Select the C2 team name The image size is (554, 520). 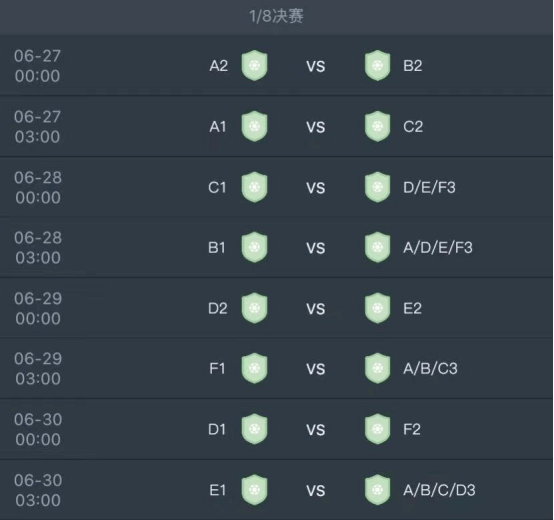coord(413,126)
